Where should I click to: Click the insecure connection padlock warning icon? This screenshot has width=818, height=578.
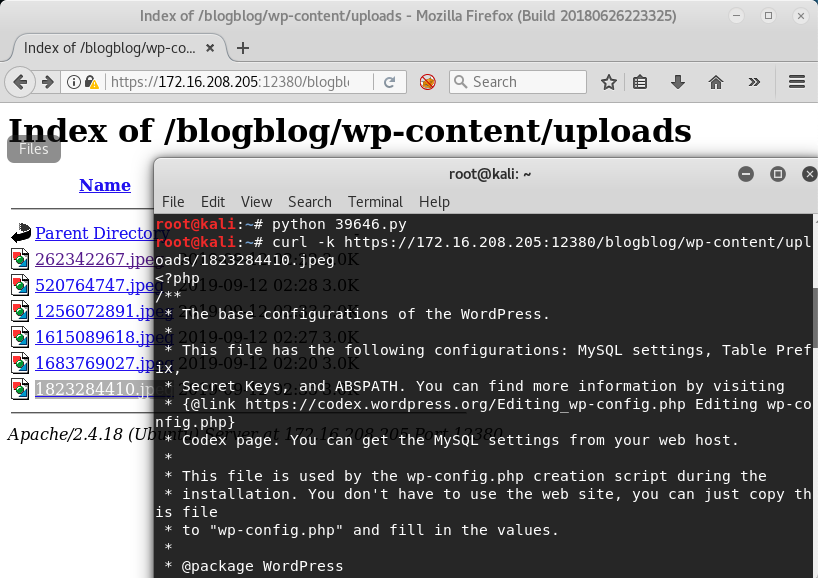point(91,82)
